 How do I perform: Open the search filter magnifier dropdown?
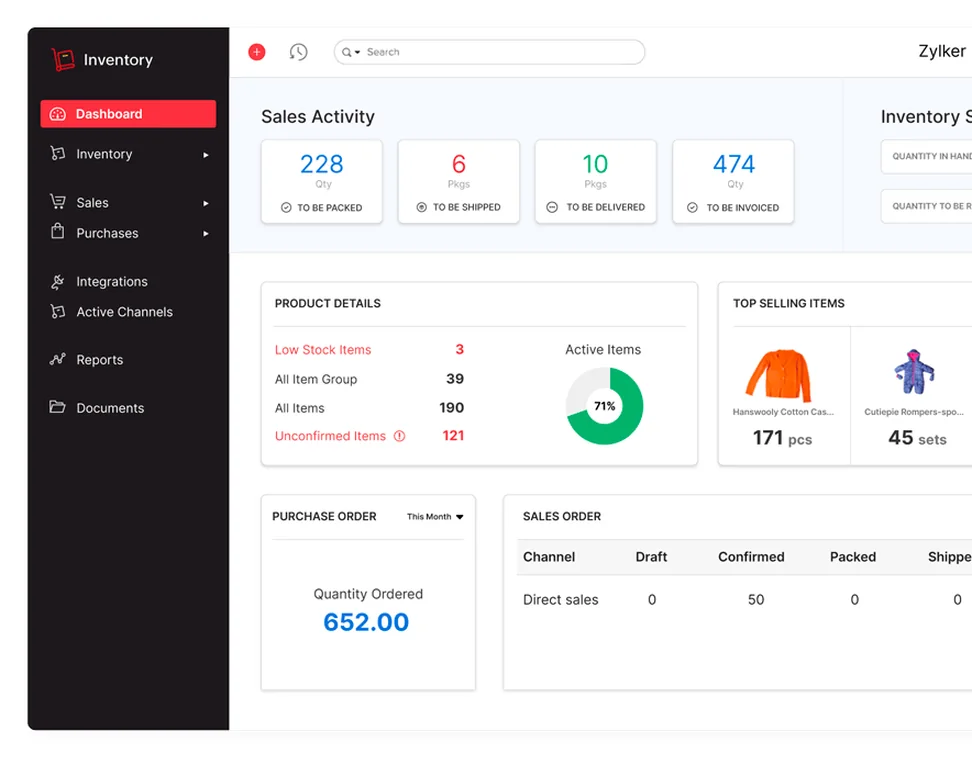[351, 52]
